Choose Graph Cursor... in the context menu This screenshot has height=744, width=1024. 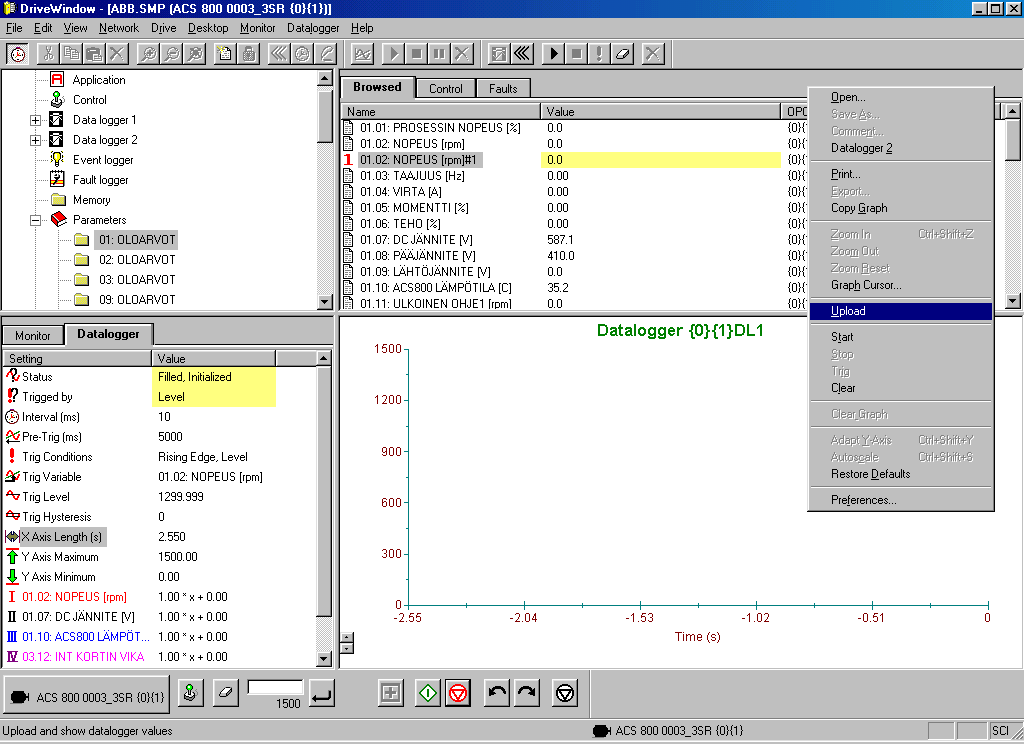point(901,285)
